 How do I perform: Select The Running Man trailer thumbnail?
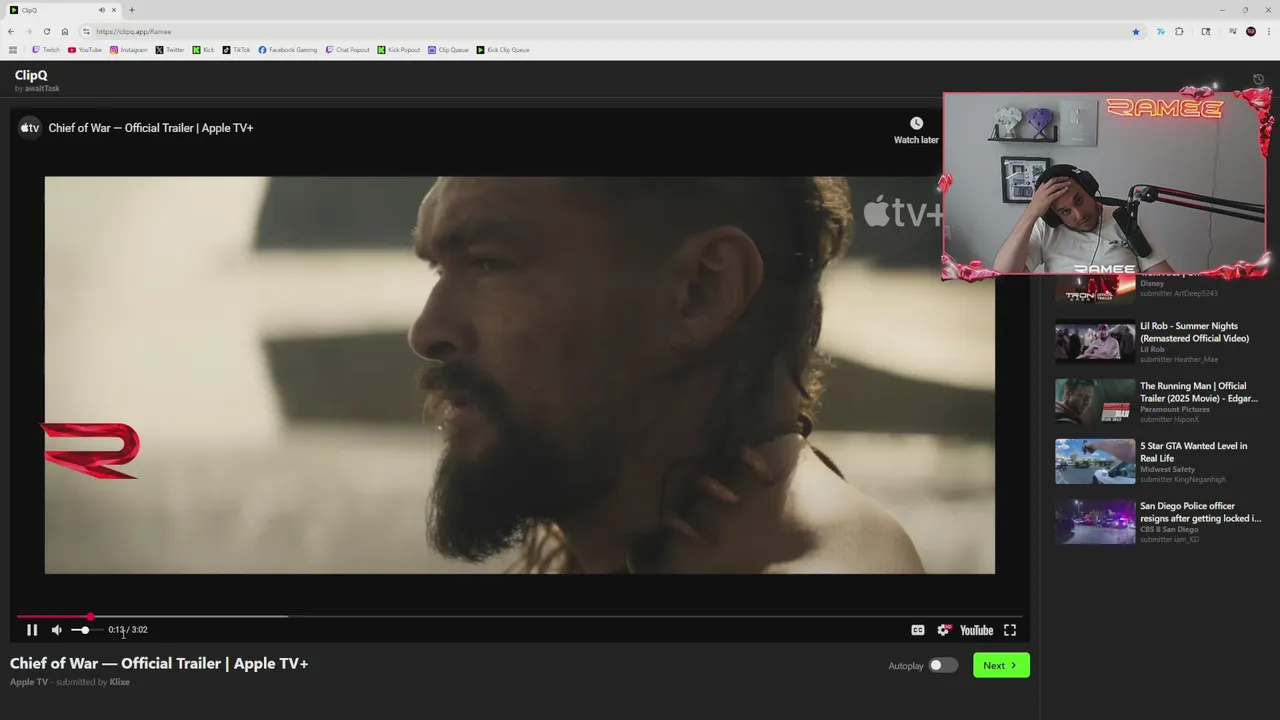1095,402
